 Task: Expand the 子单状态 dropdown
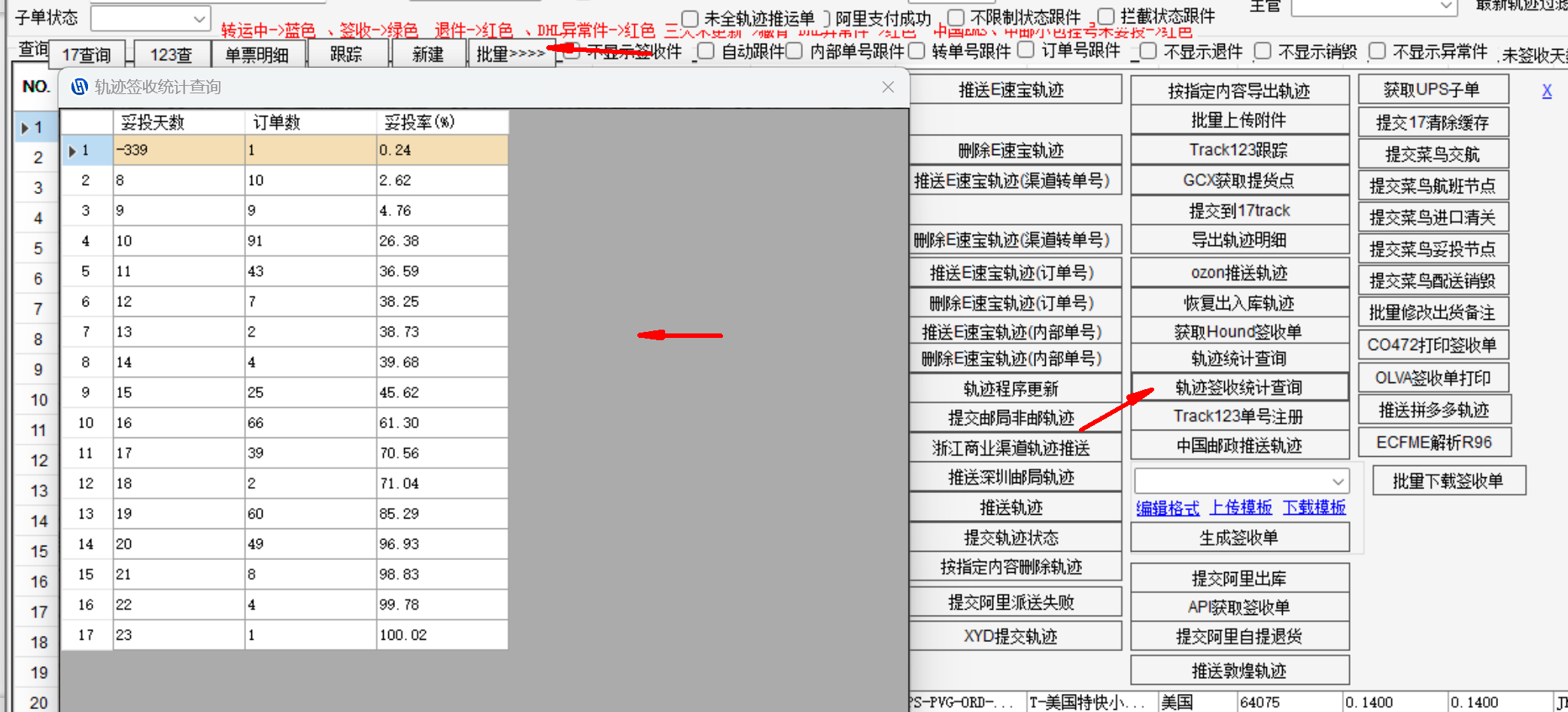pos(199,18)
